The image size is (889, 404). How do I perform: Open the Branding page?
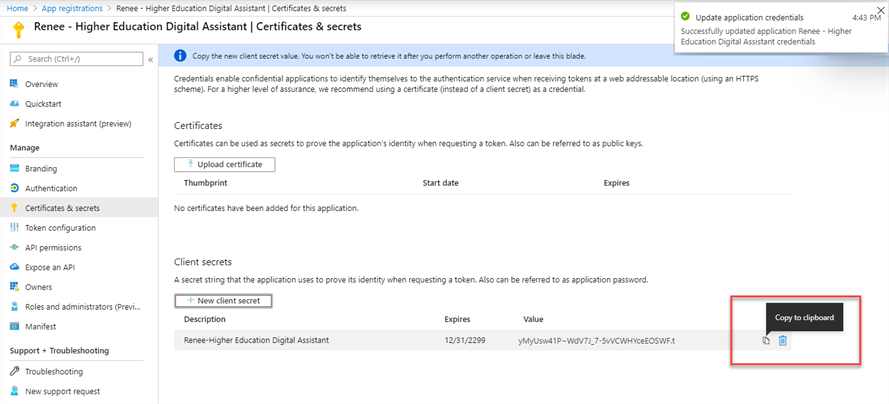(41, 169)
